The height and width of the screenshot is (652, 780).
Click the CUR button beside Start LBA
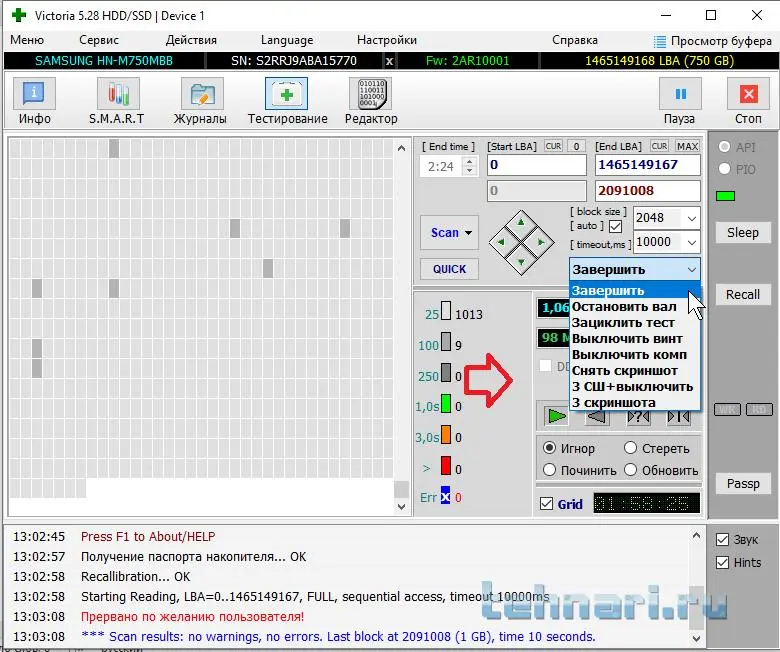tap(553, 146)
